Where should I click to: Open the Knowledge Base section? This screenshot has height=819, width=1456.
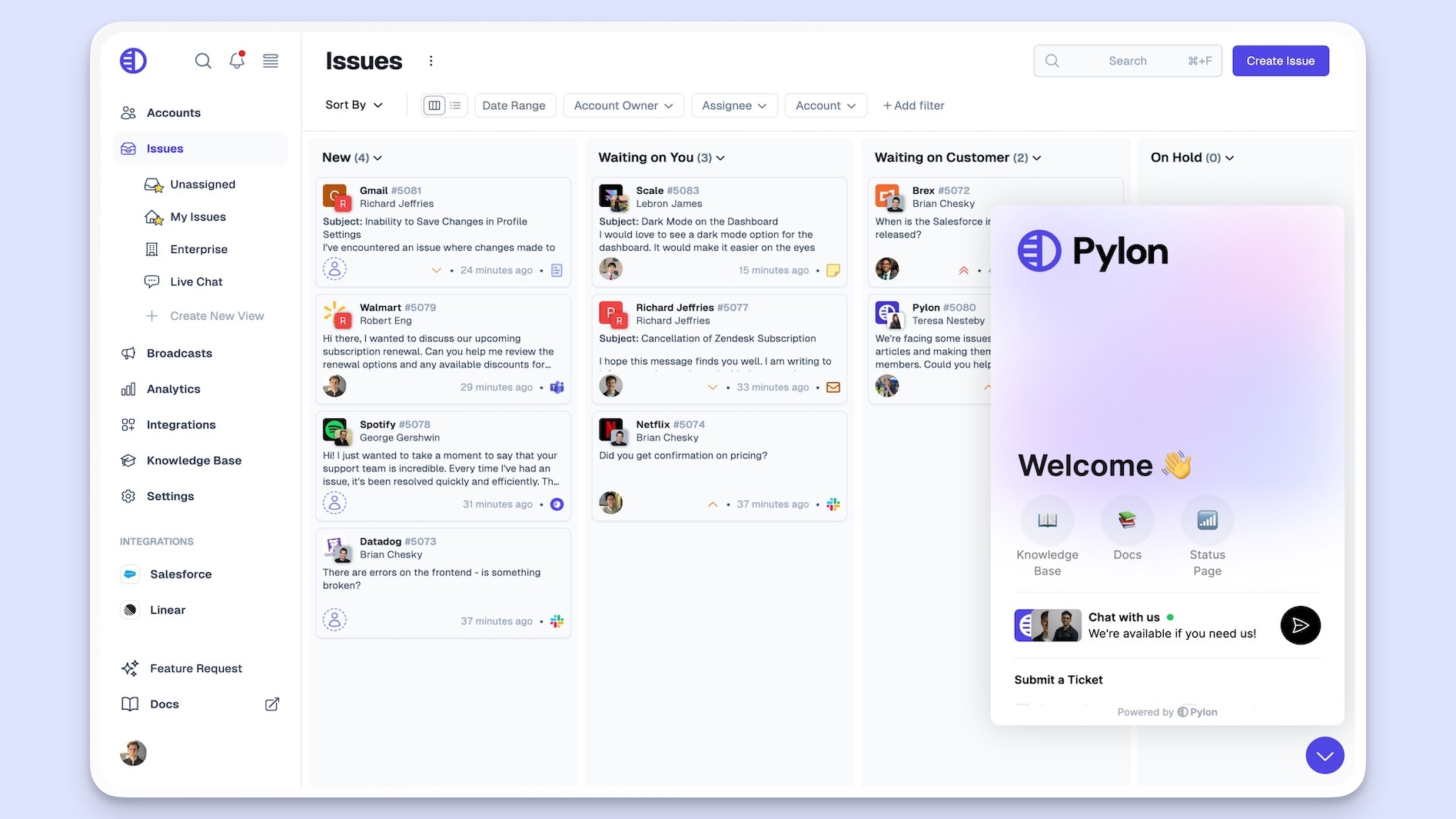click(x=194, y=460)
